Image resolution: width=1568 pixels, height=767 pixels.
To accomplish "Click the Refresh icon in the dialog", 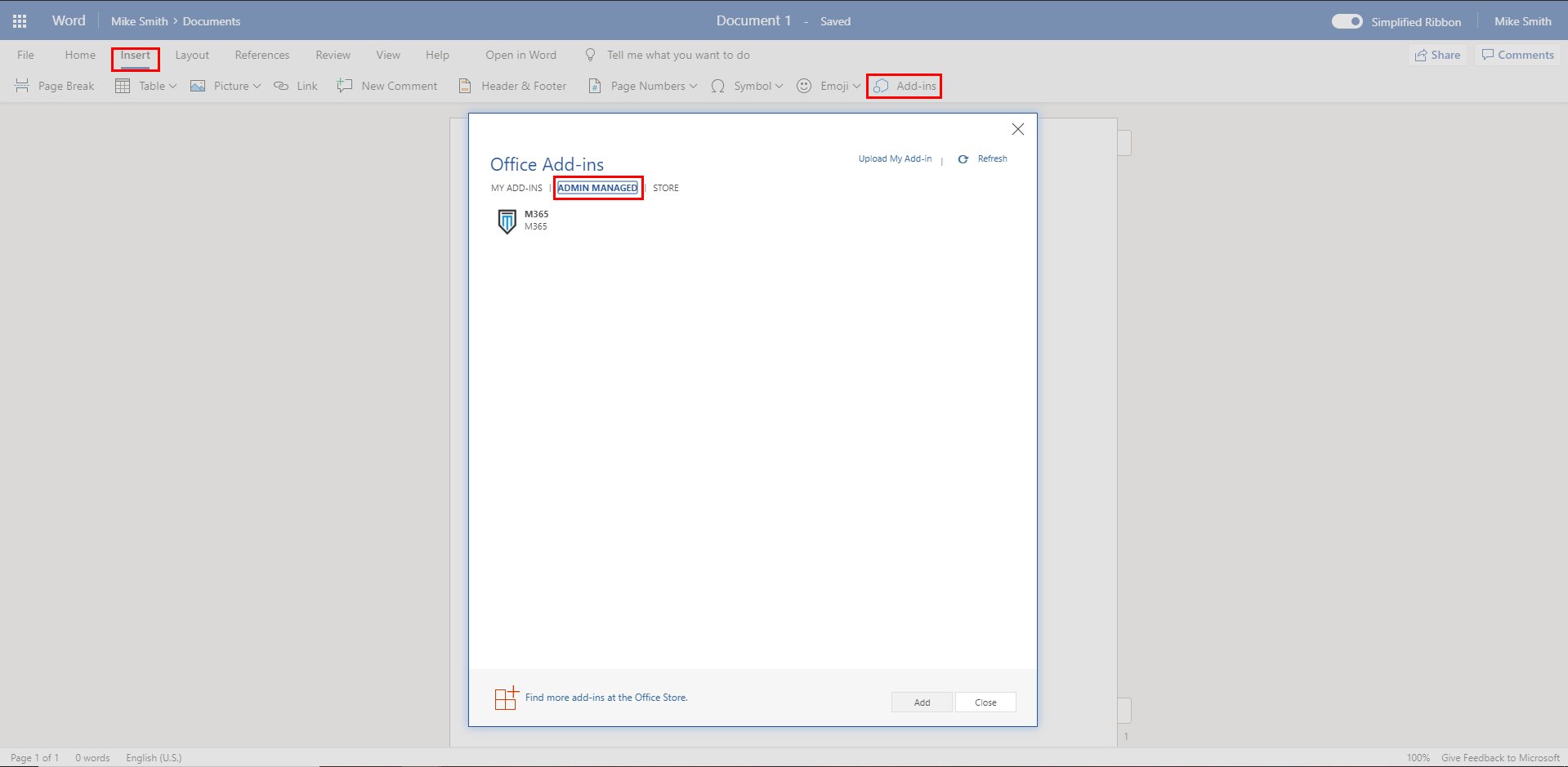I will [963, 159].
